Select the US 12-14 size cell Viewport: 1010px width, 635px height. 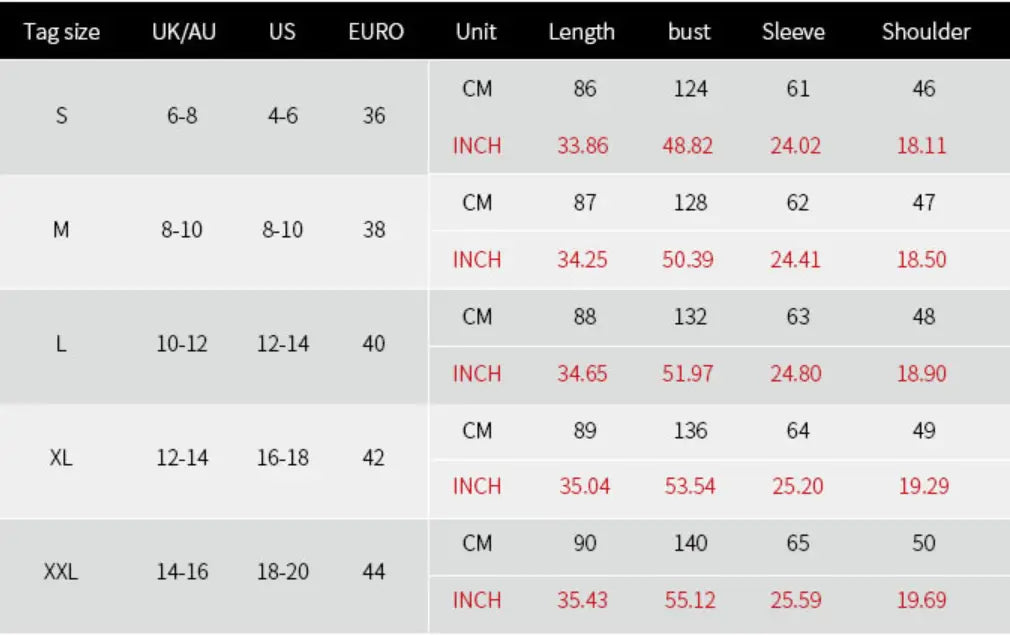[x=283, y=343]
